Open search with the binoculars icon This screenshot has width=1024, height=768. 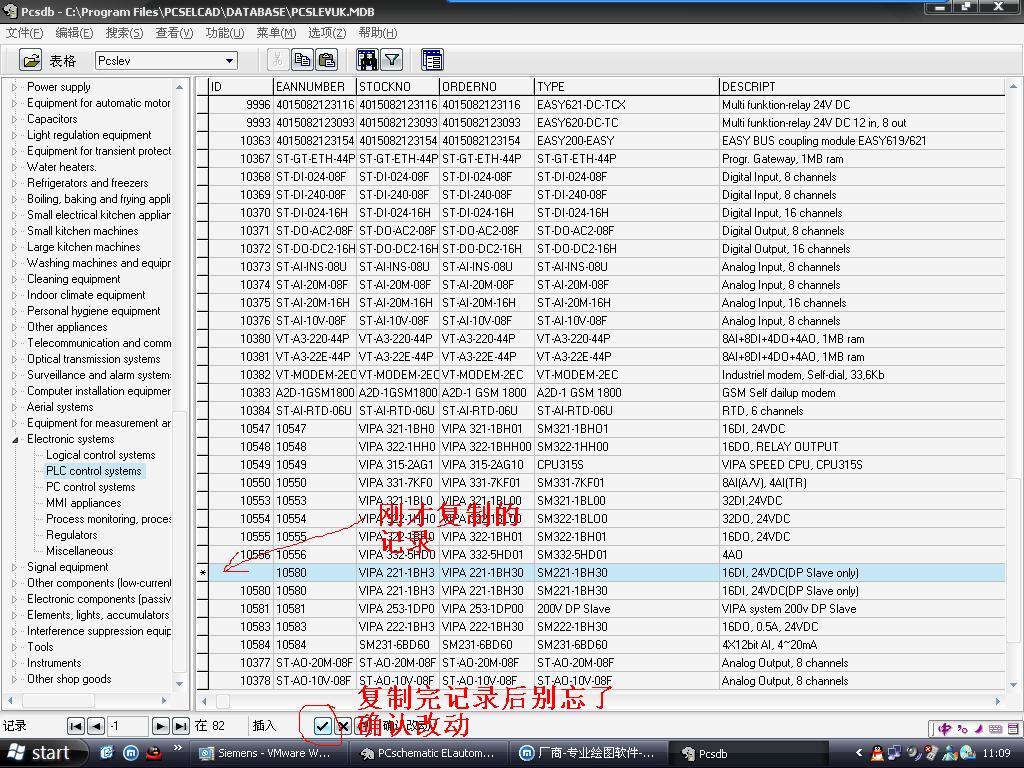pos(366,60)
